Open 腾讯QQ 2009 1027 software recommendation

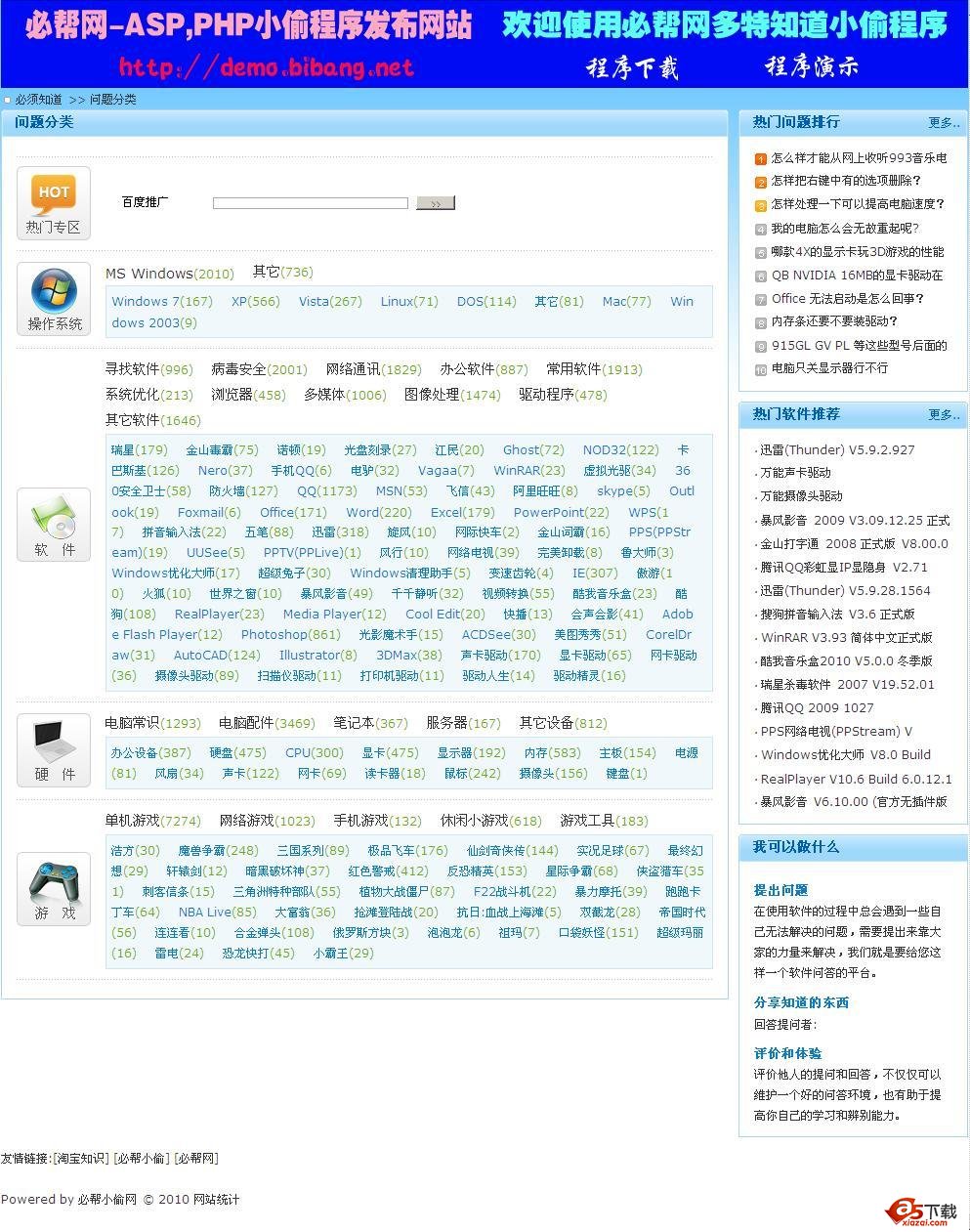tap(817, 708)
